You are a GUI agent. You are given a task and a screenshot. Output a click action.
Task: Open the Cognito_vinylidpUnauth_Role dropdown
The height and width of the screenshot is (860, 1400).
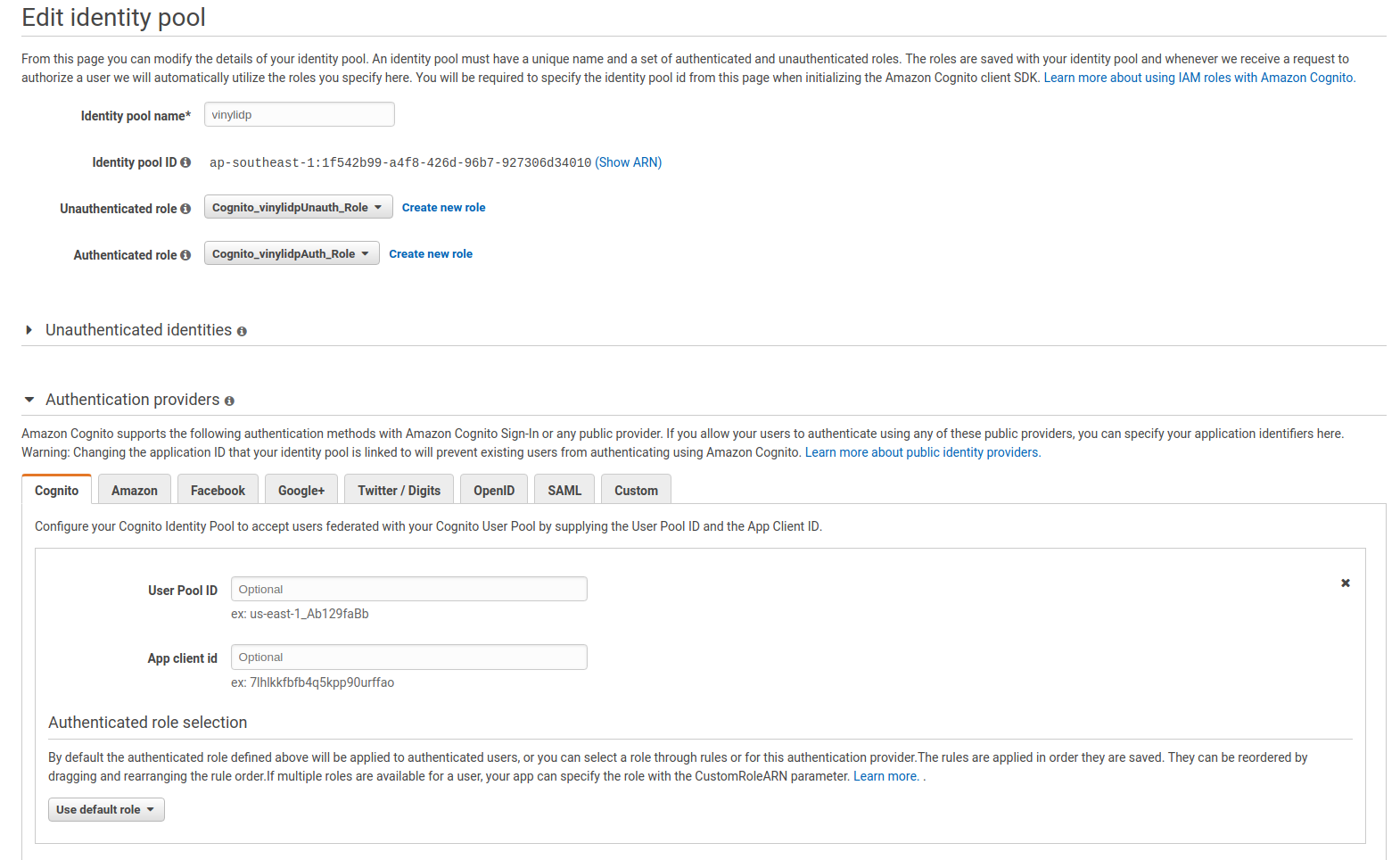pos(299,207)
